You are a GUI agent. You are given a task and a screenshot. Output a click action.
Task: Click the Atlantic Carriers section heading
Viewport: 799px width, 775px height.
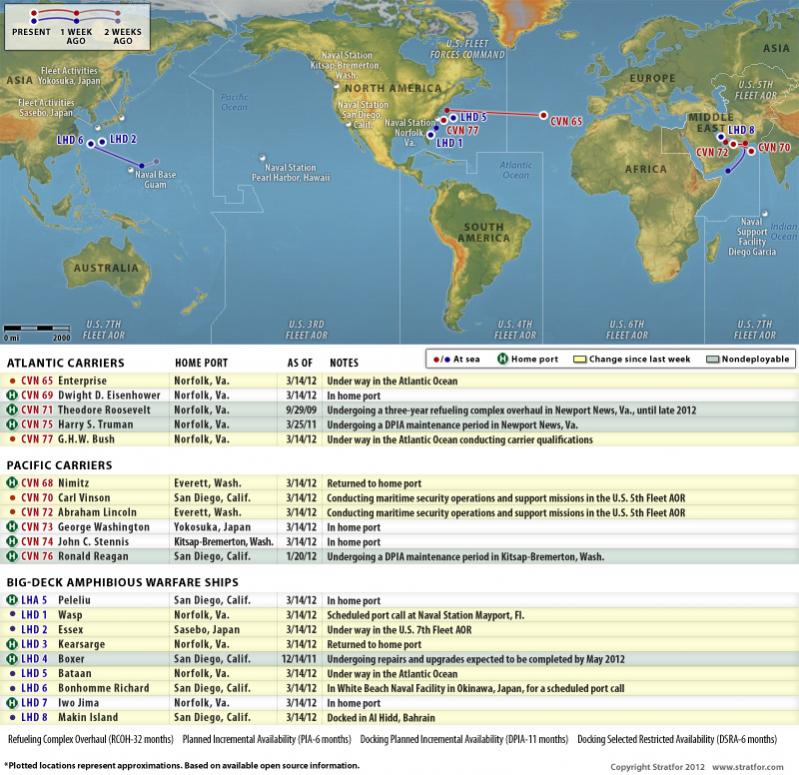[65, 363]
